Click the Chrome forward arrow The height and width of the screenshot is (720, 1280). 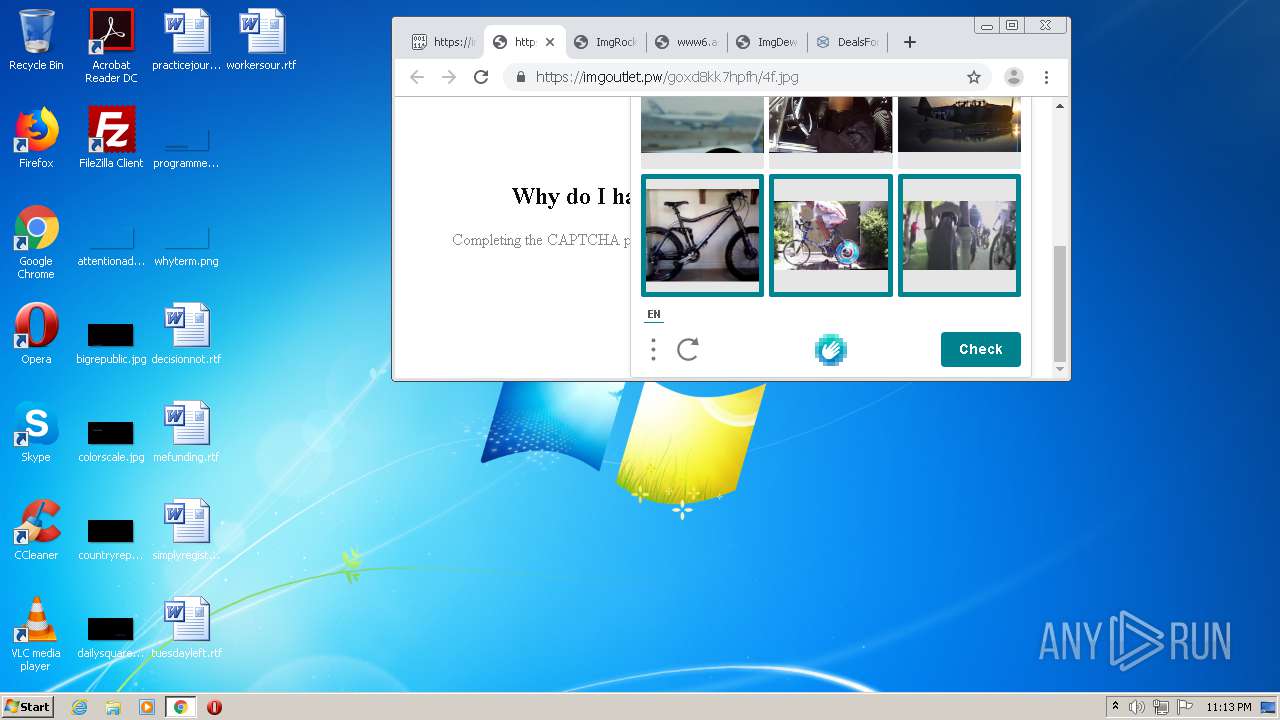coord(449,77)
